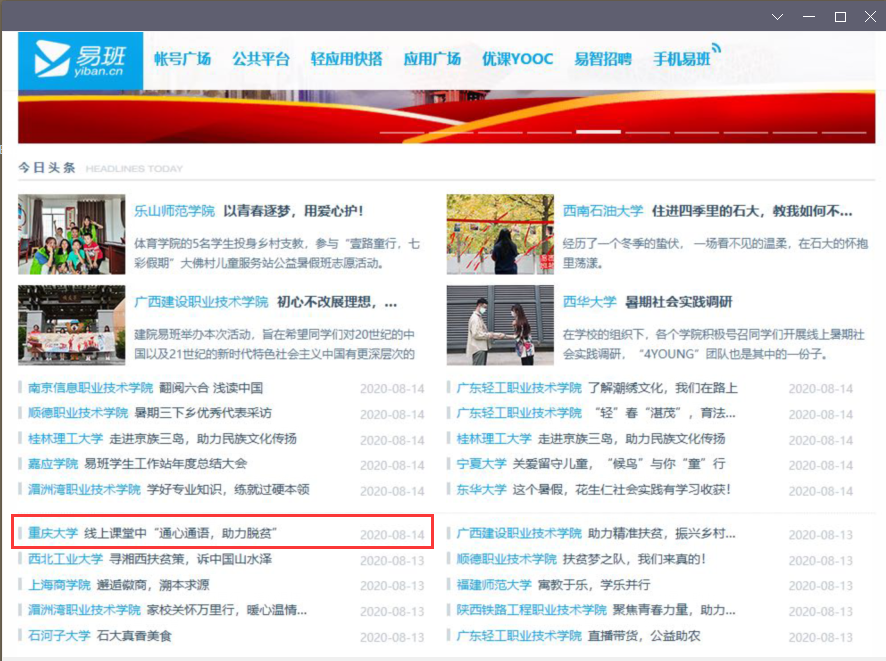Click the 石河子大学 school link
The width and height of the screenshot is (886, 661).
pos(59,636)
